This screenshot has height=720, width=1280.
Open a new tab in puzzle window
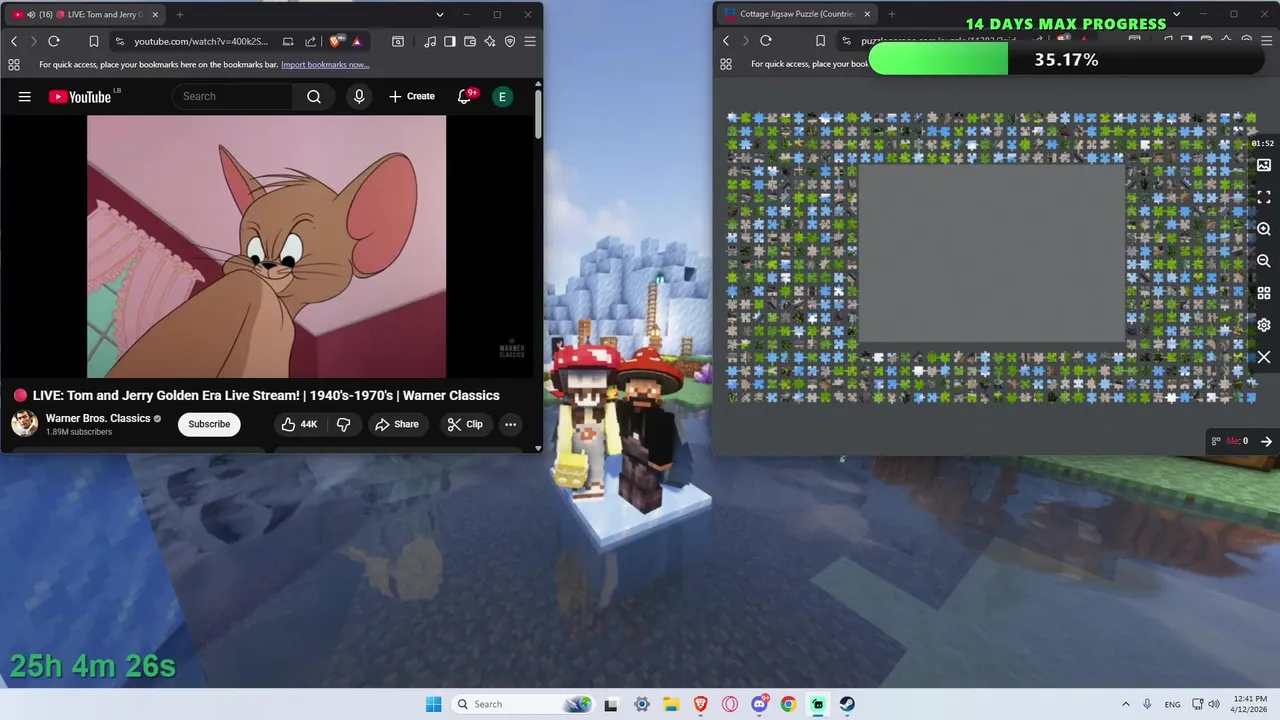coord(891,15)
